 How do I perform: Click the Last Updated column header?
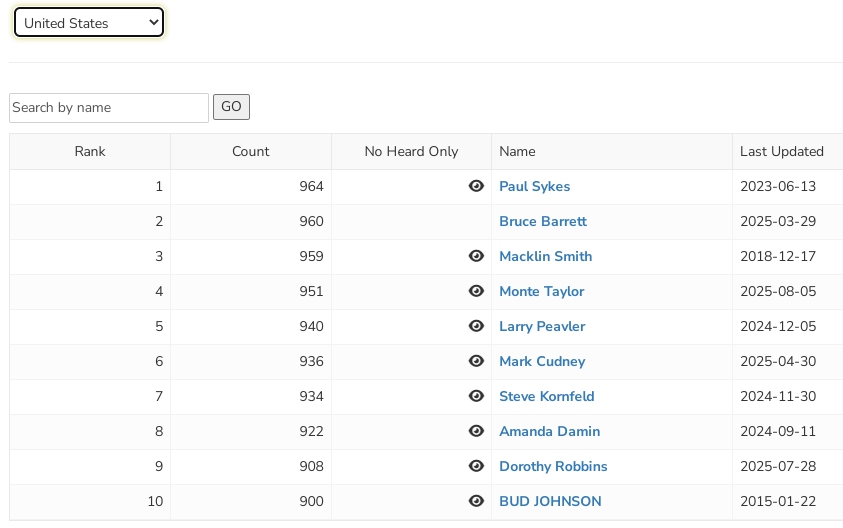pos(782,152)
